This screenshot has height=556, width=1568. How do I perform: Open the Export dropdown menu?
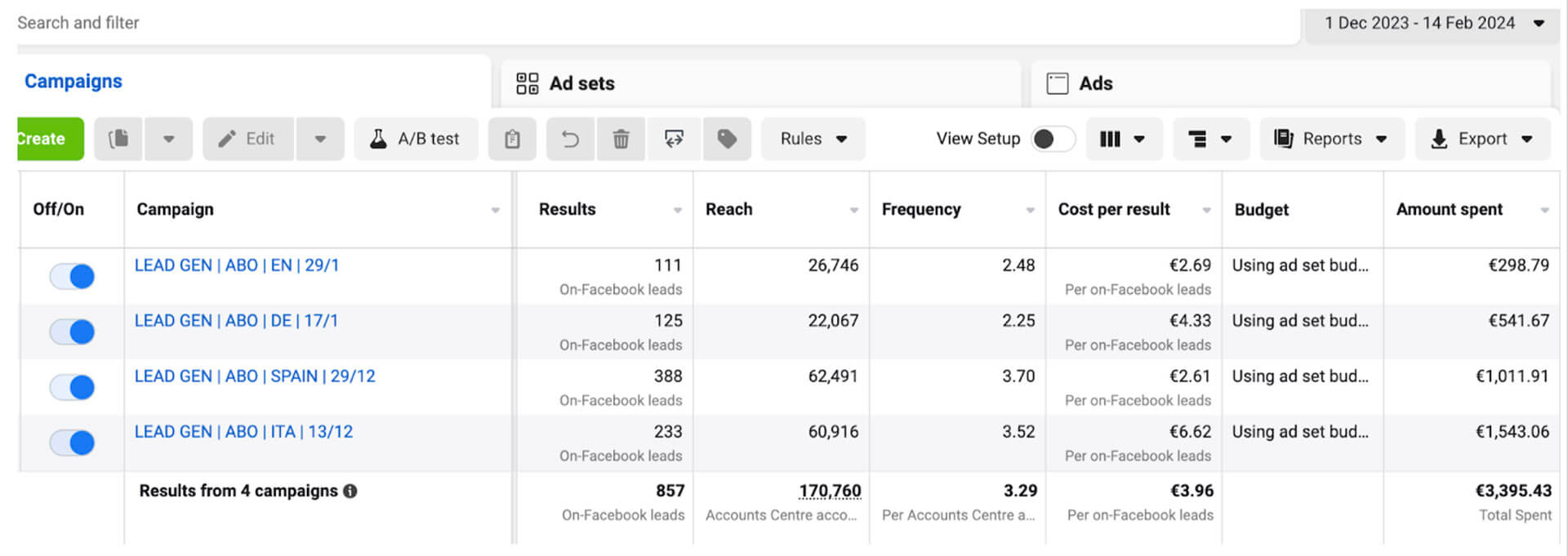tap(1481, 139)
